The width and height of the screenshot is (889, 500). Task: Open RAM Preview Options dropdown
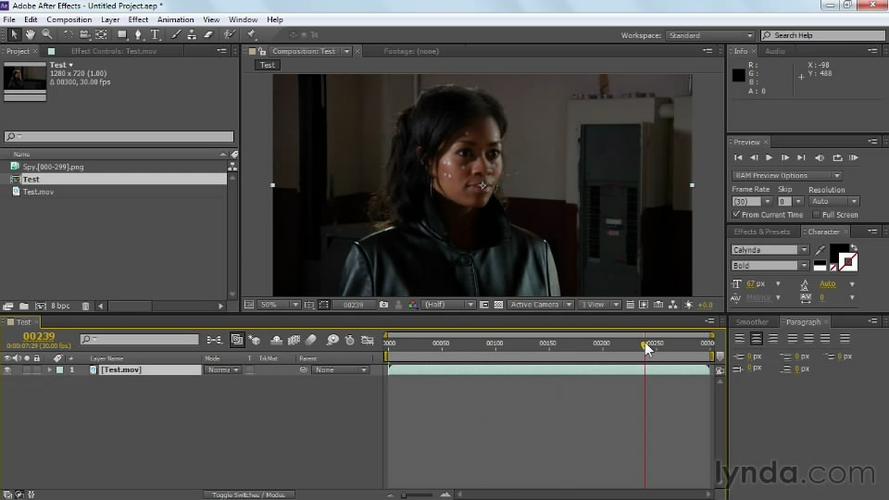[786, 175]
